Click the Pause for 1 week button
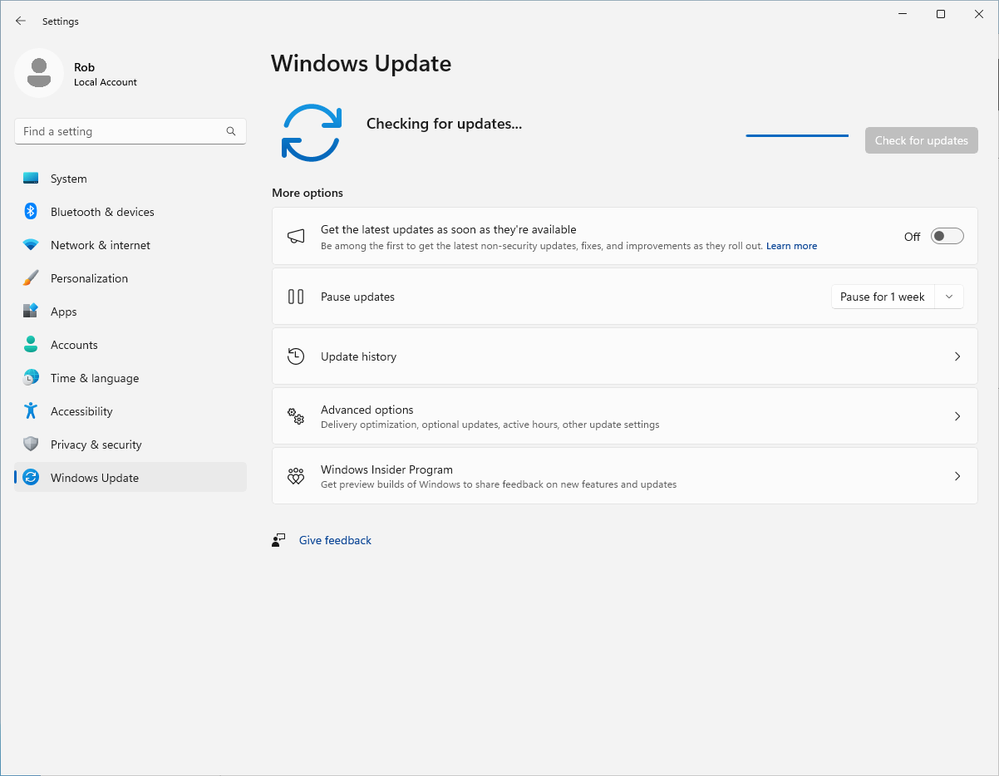This screenshot has width=999, height=776. [x=882, y=297]
